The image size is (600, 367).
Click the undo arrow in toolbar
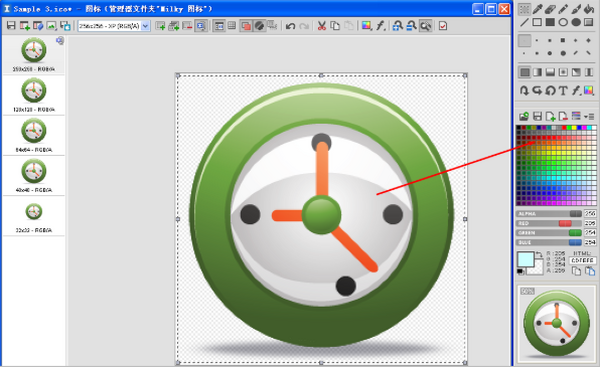(290, 26)
